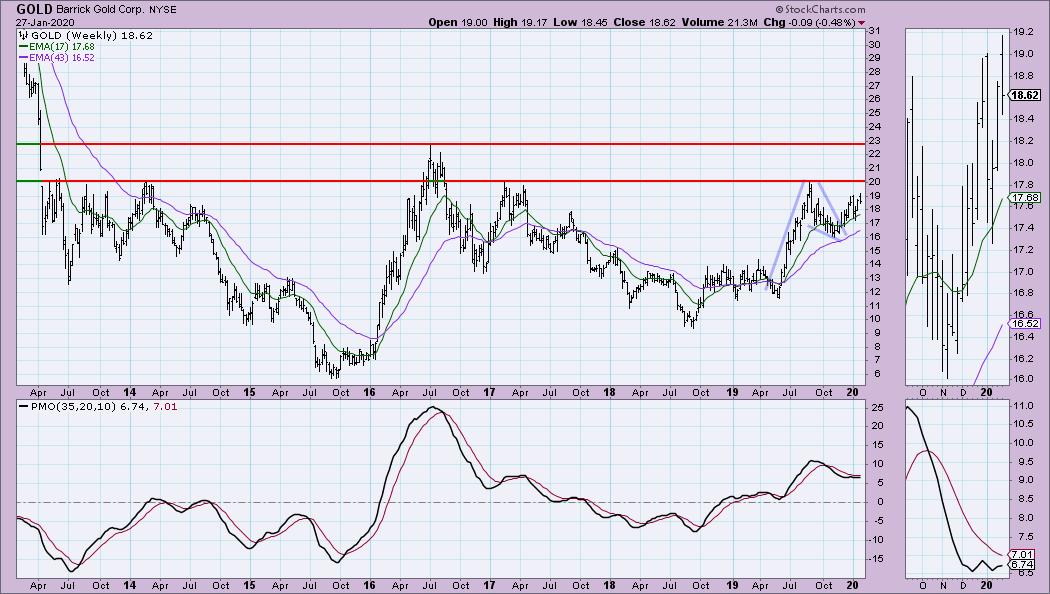Click the red down-arrow beside the Chg value
This screenshot has height=594, width=1050.
click(x=861, y=23)
